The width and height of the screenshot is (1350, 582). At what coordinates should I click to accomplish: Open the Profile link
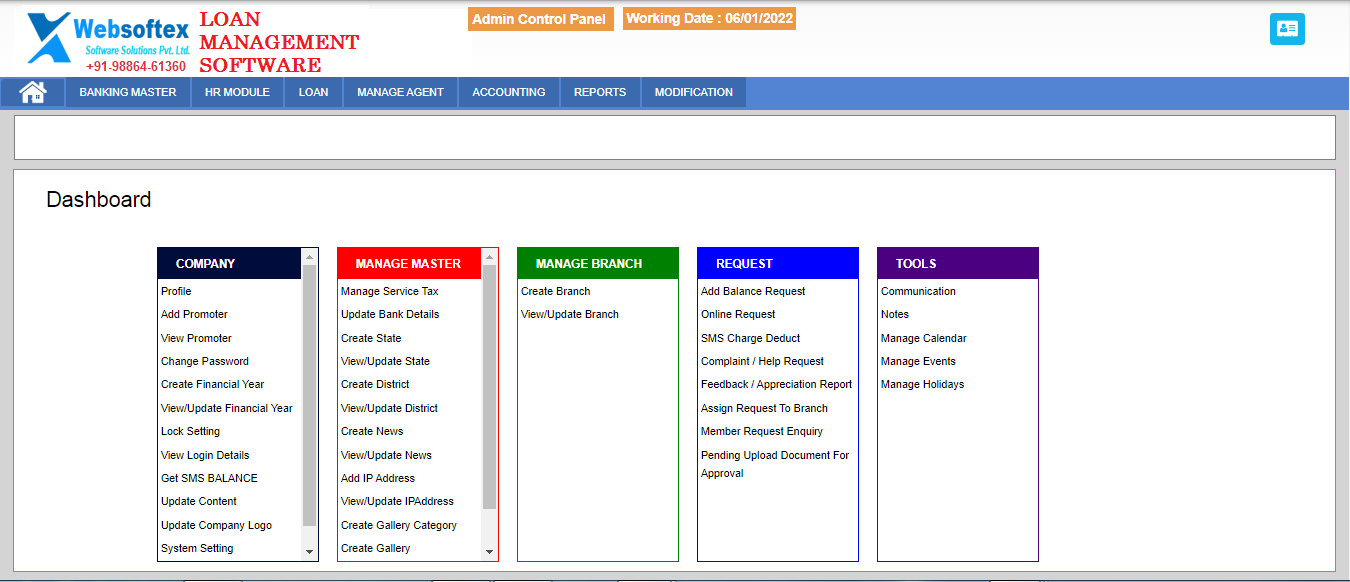(176, 291)
